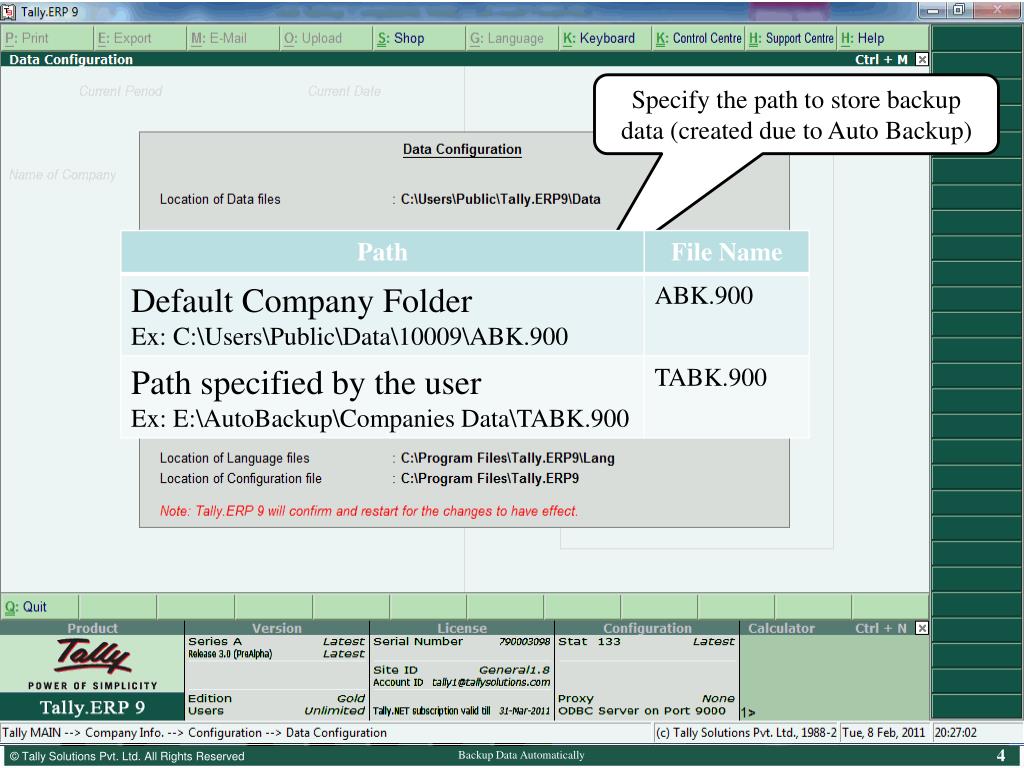Click the Serial Number 790003098 entry
The width and height of the screenshot is (1024, 768).
coord(462,642)
